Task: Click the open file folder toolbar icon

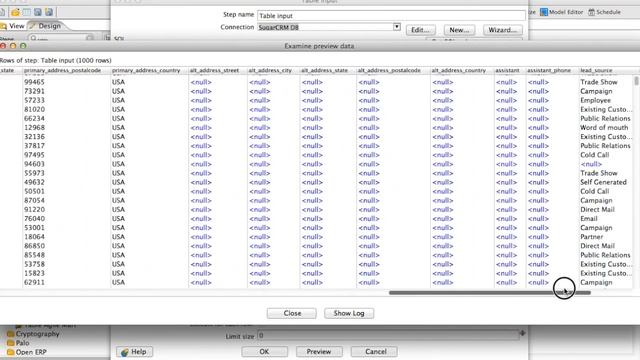Action: click(x=16, y=12)
